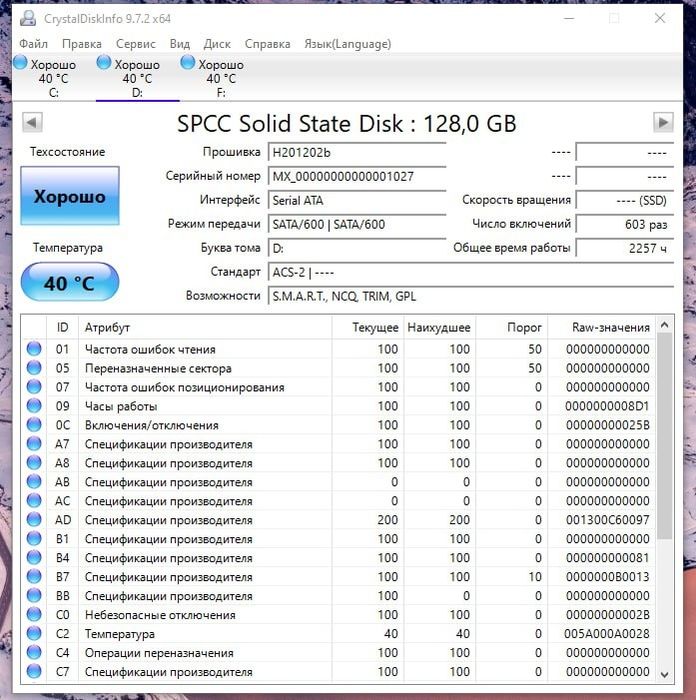Click the Хорошо health status button
The width and height of the screenshot is (696, 700).
point(70,196)
